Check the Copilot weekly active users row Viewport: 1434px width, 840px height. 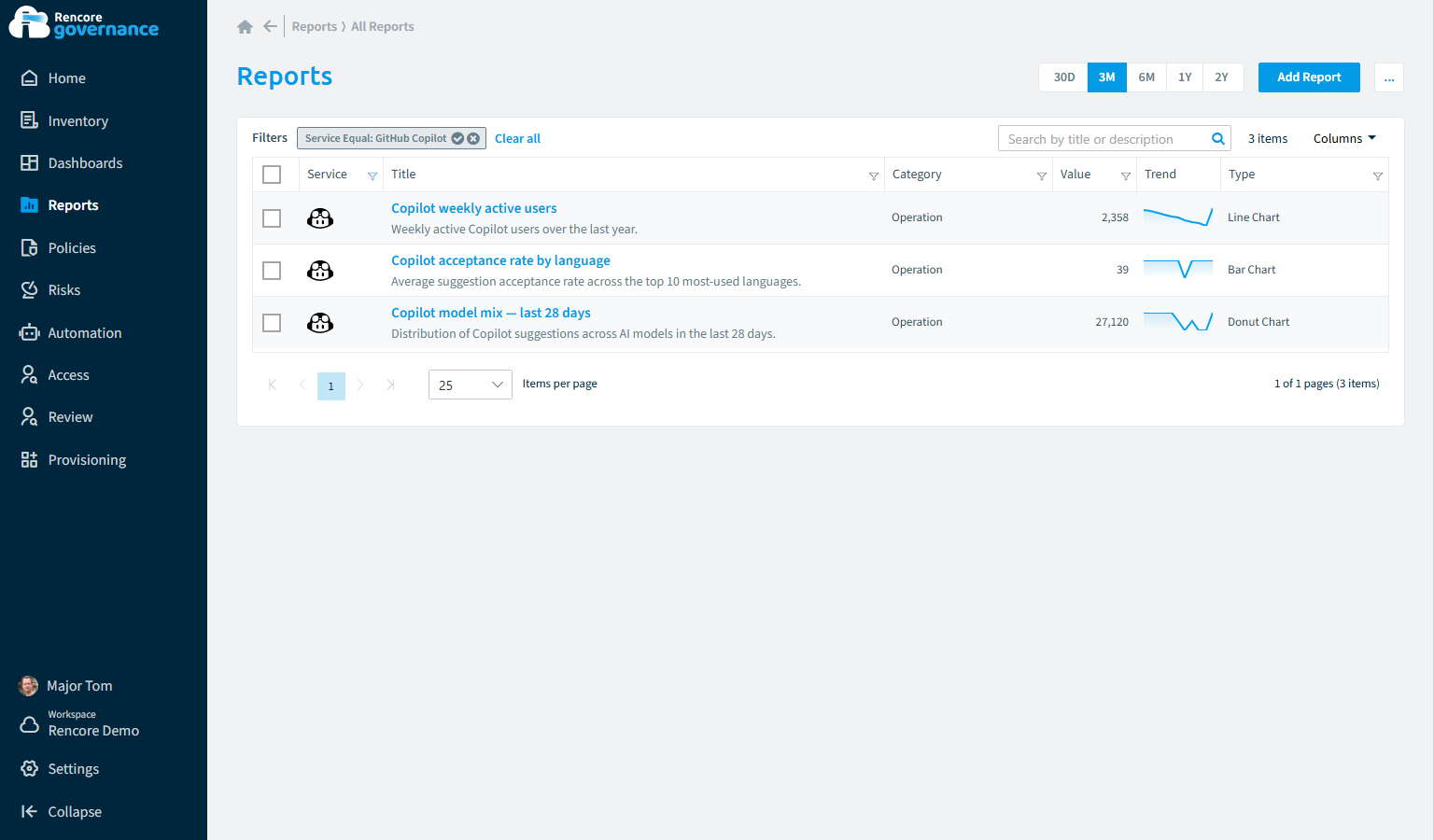272,218
